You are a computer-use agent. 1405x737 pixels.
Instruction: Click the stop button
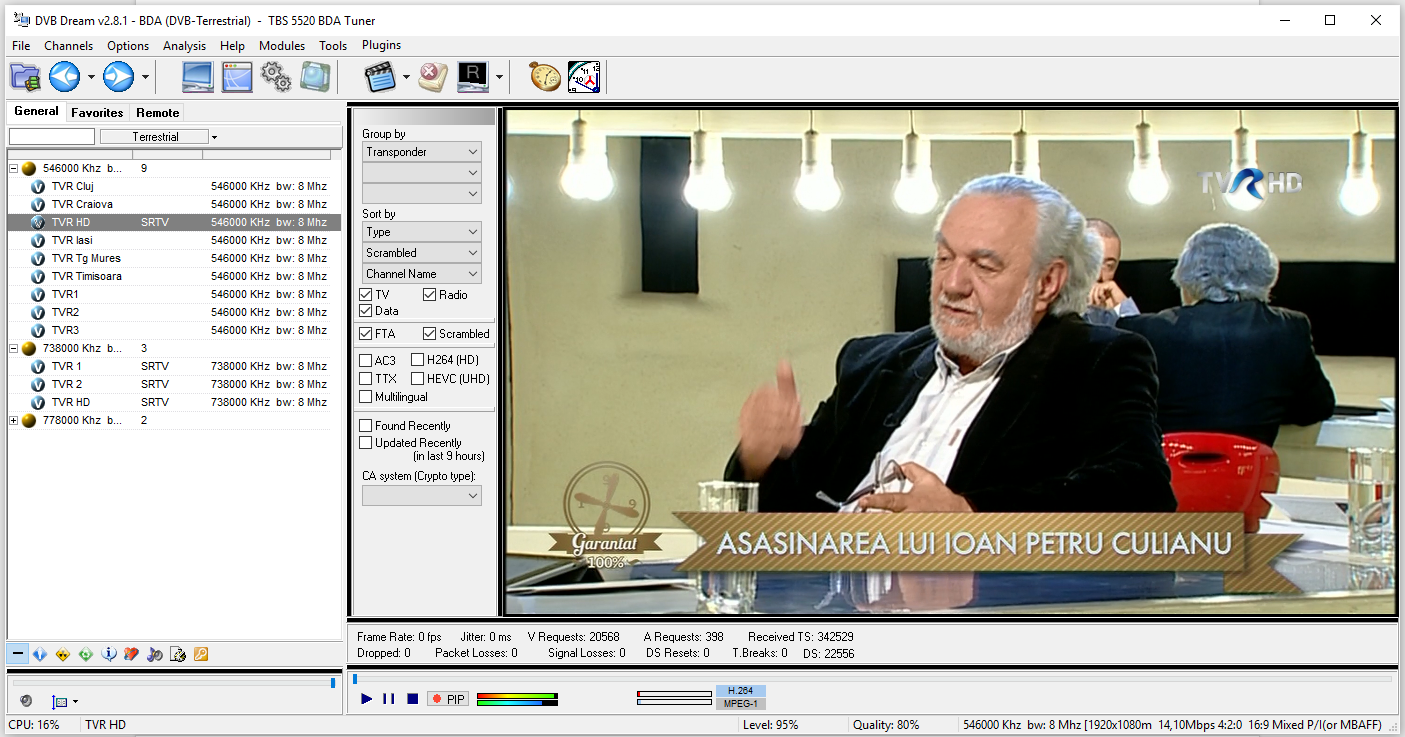pyautogui.click(x=412, y=699)
